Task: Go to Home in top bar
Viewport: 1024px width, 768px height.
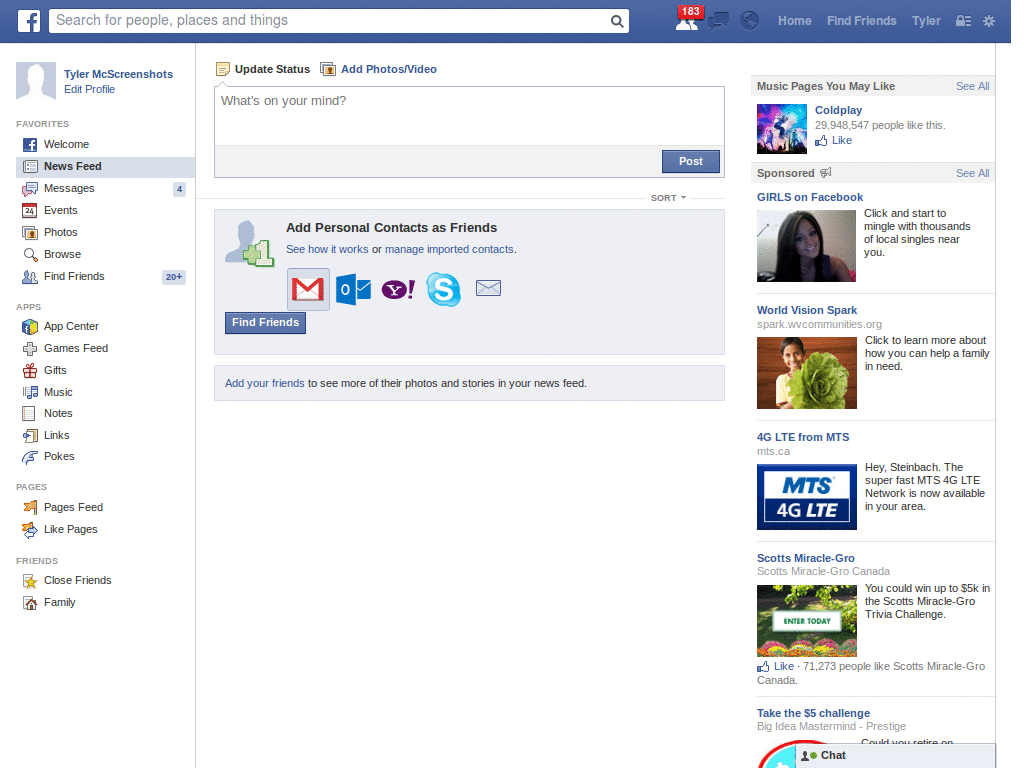Action: (794, 21)
